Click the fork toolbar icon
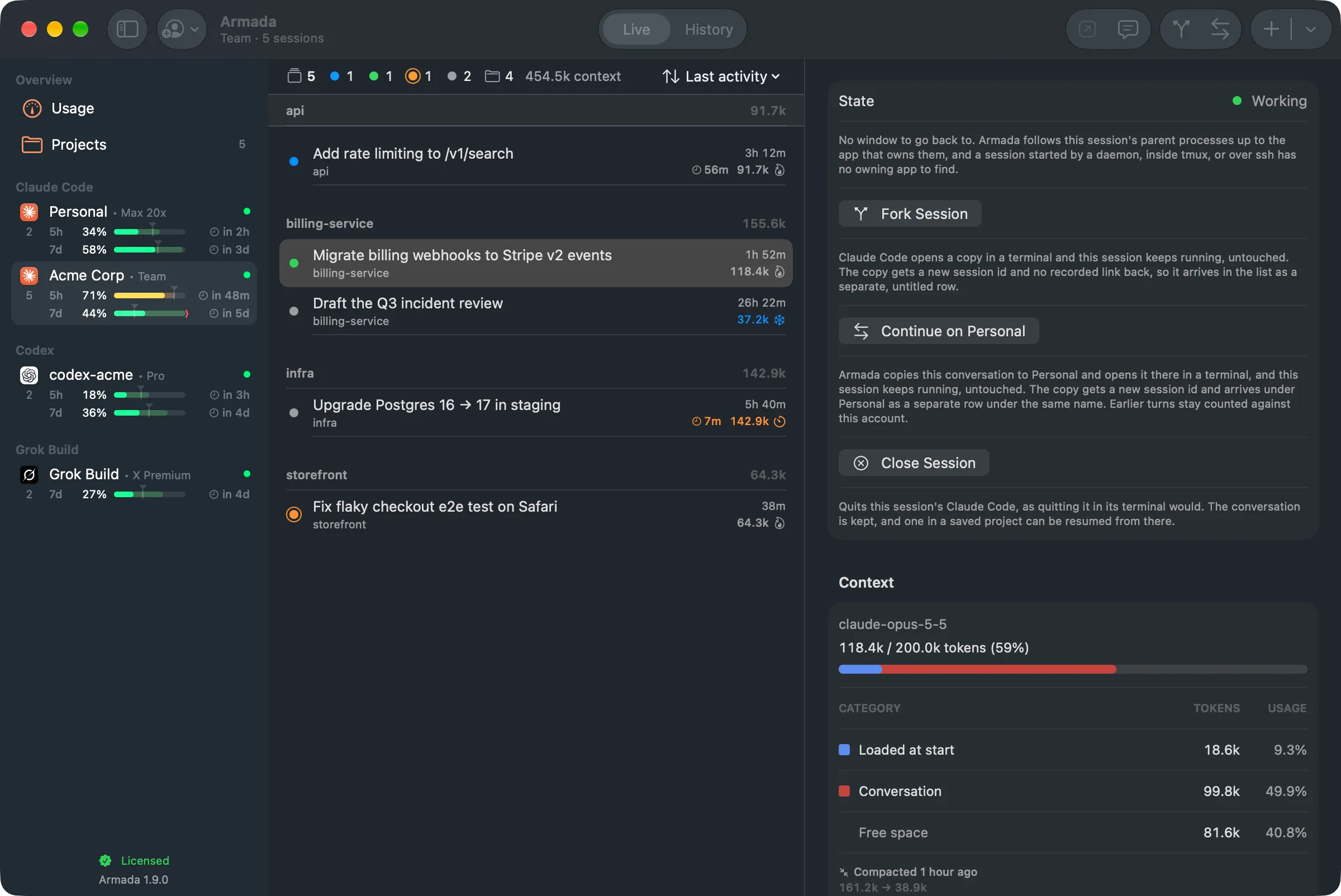This screenshot has height=896, width=1341. coord(1181,29)
